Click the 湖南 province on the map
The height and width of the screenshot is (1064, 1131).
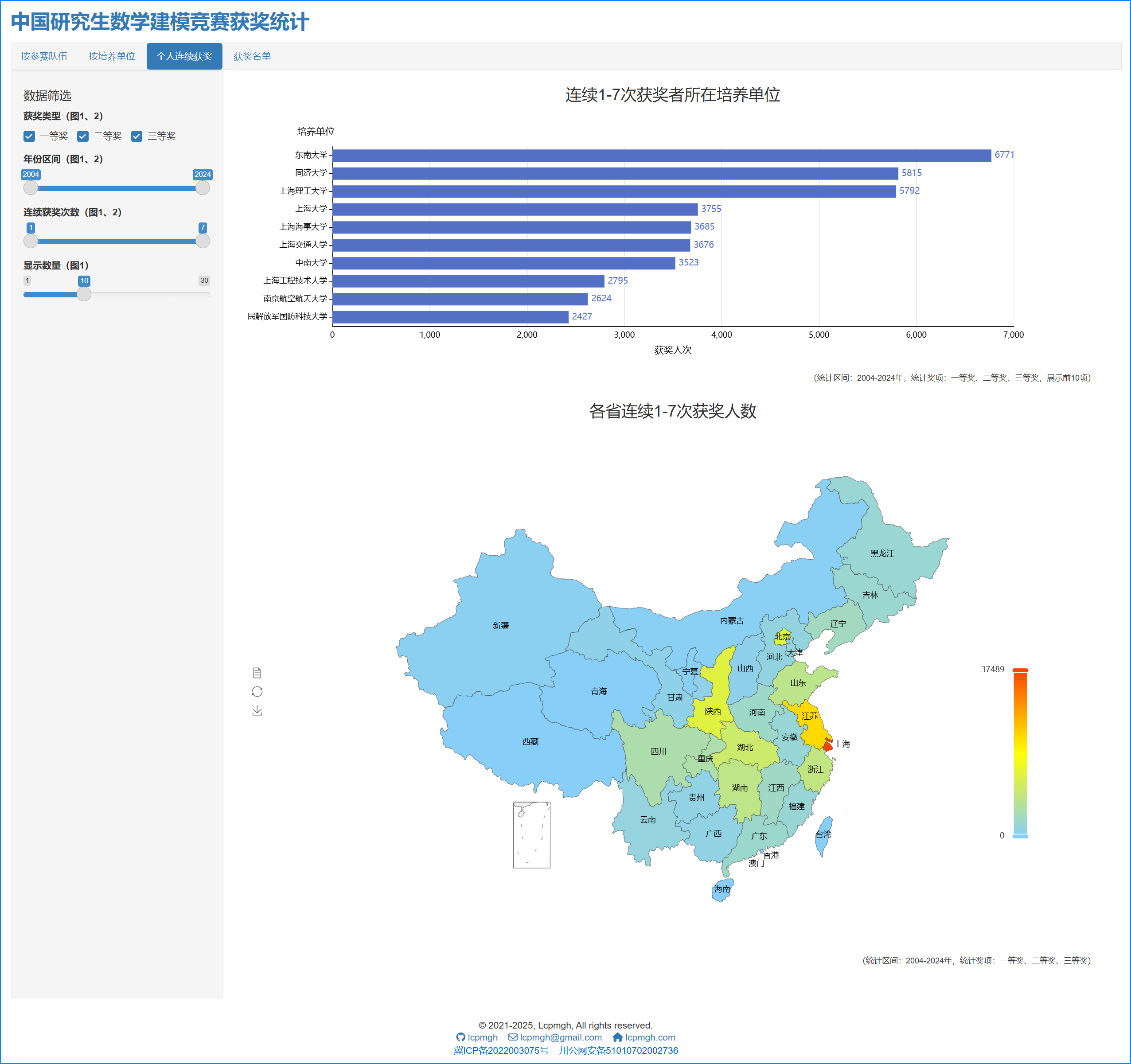coord(740,788)
